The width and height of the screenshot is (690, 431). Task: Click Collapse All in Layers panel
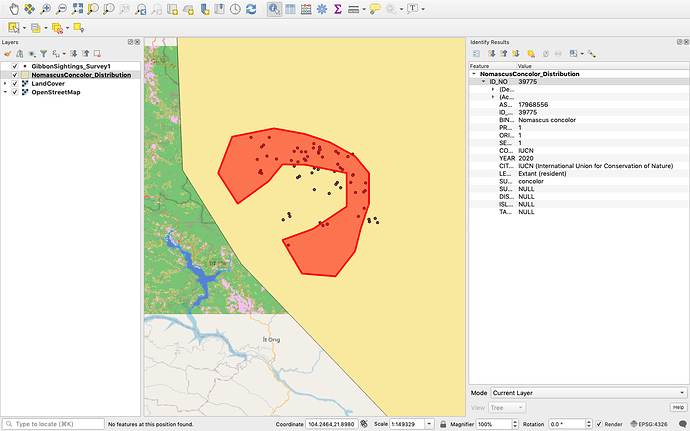(x=85, y=54)
